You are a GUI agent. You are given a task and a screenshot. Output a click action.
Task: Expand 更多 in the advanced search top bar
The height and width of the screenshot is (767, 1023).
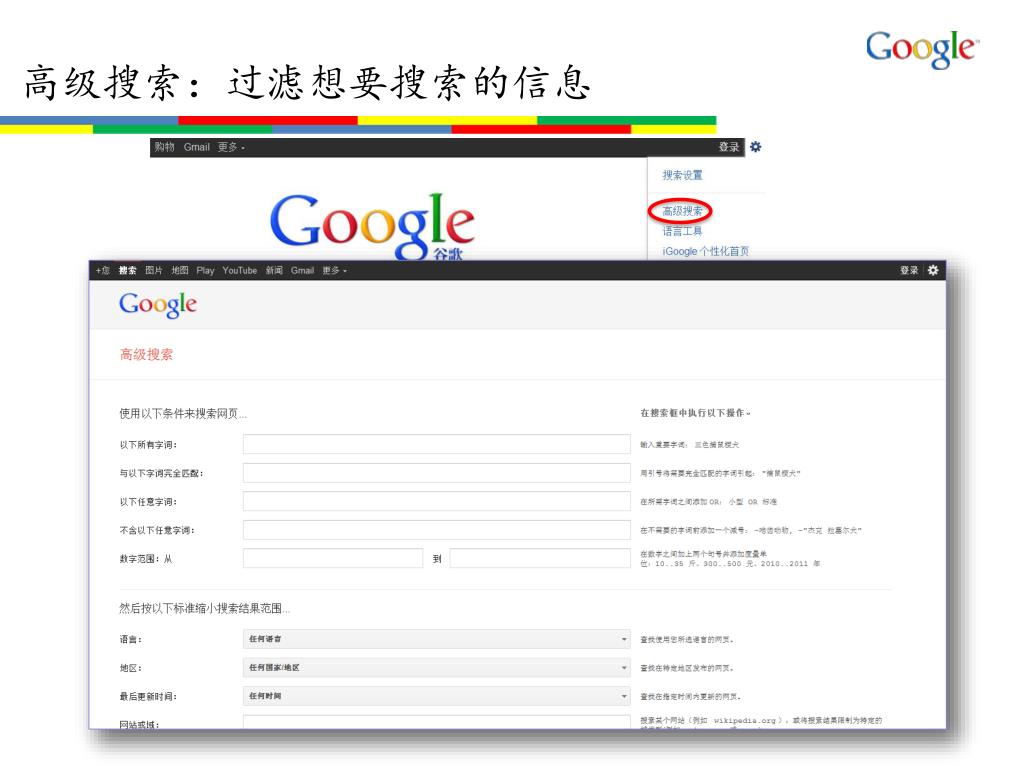coord(335,270)
